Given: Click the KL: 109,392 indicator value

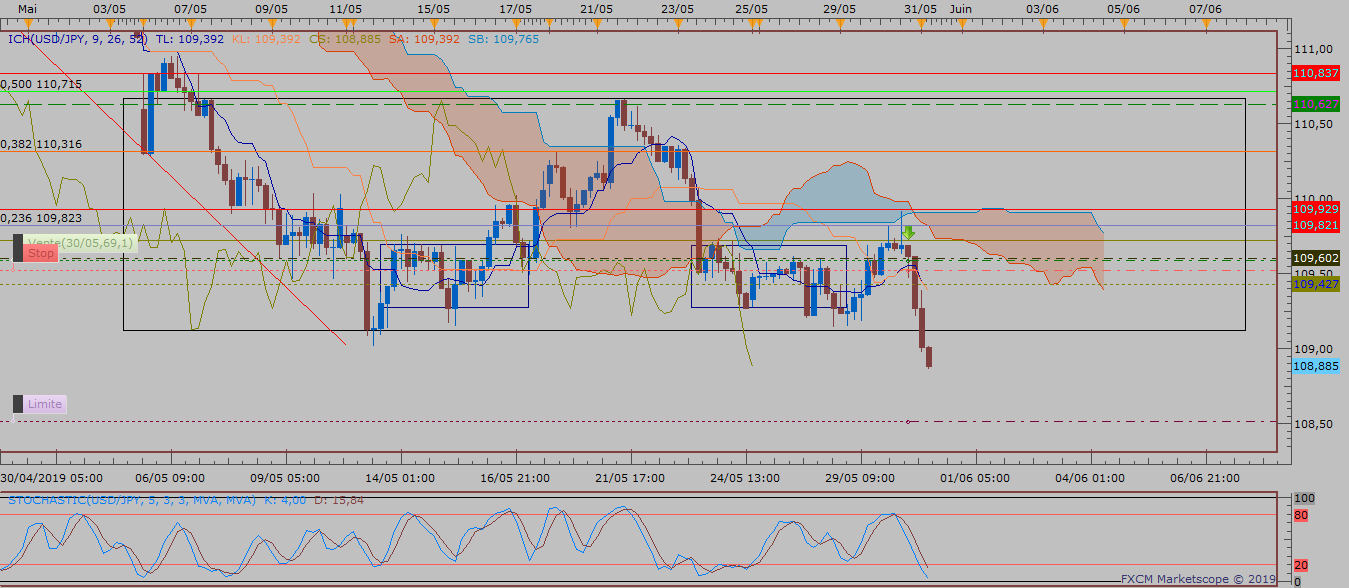Looking at the screenshot, I should coord(266,39).
